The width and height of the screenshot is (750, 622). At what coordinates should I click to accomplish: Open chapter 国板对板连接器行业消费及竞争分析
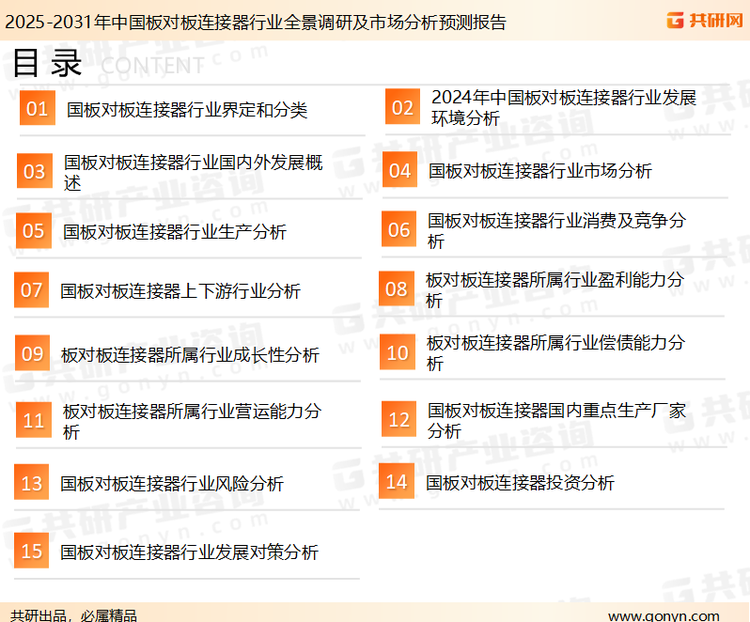click(x=557, y=231)
